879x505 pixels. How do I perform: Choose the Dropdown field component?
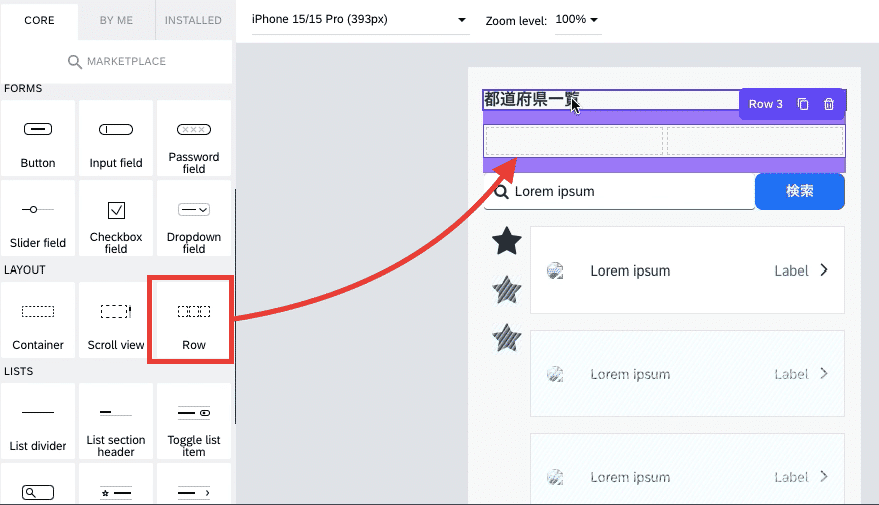point(193,218)
